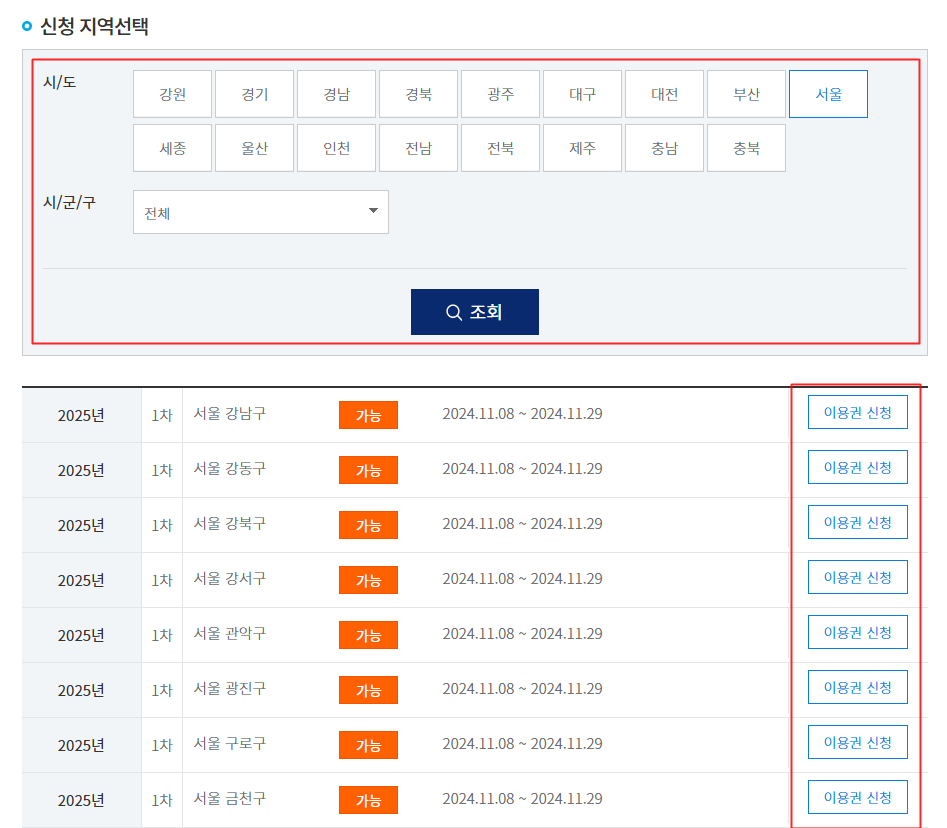Select the 세종 region button
The width and height of the screenshot is (947, 828).
tap(172, 147)
